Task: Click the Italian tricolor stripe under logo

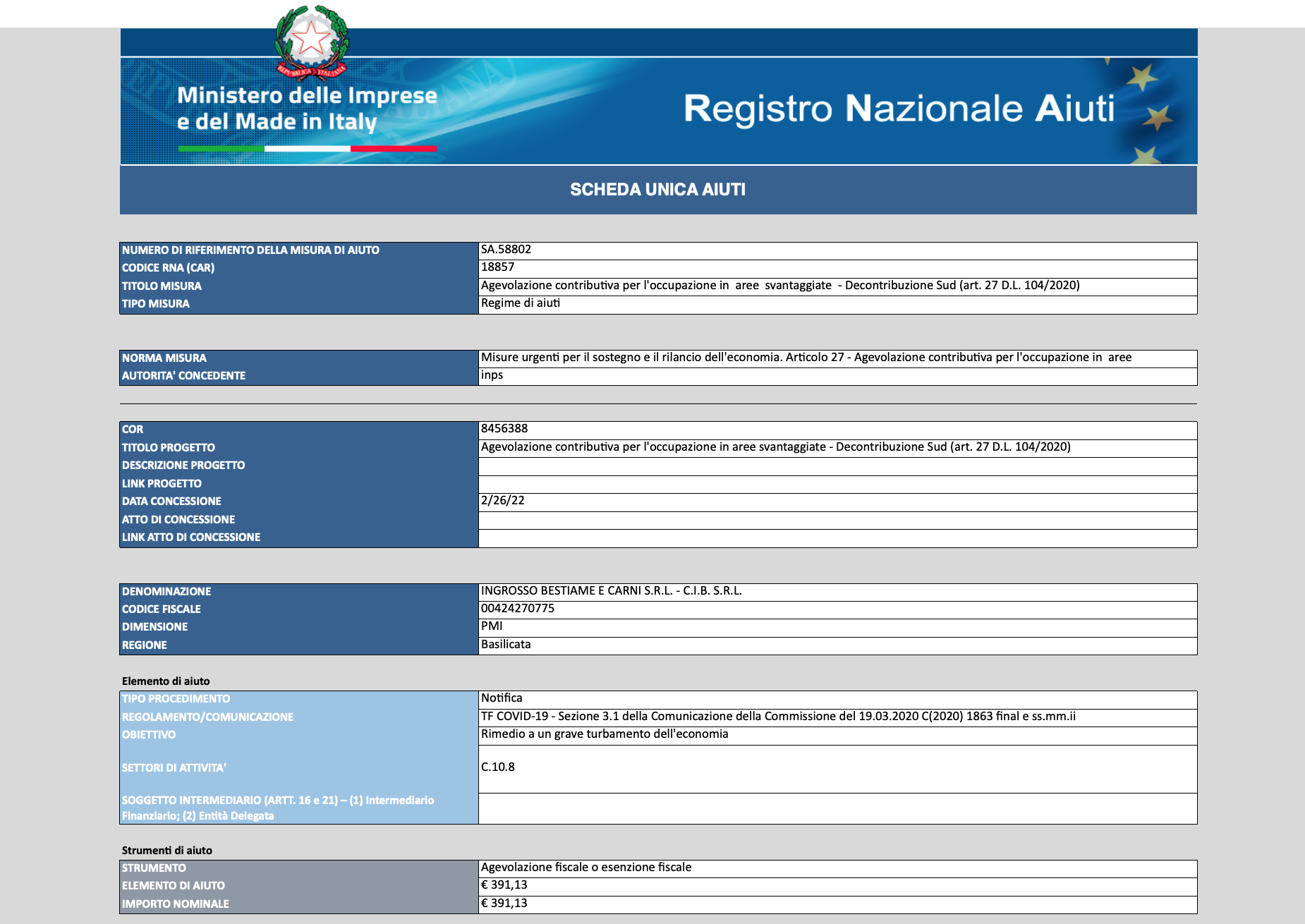Action: pos(308,149)
